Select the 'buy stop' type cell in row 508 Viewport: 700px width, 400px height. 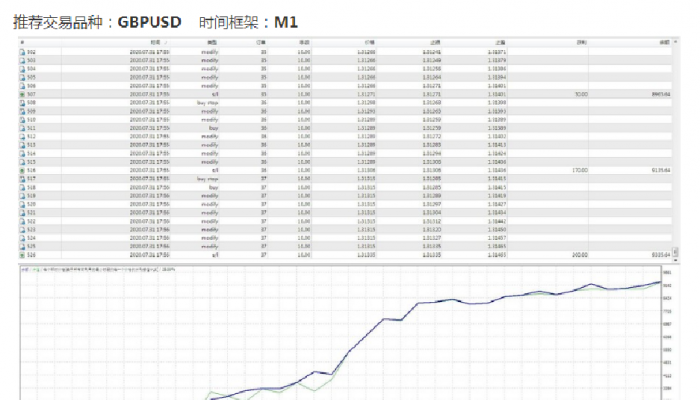208,103
